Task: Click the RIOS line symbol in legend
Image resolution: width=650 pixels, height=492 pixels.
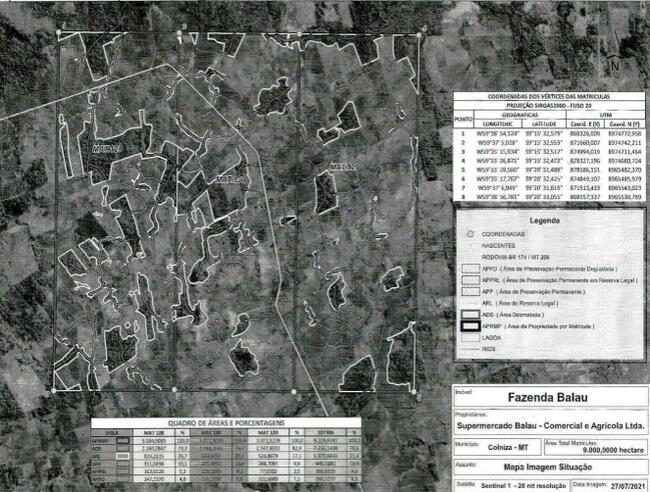Action: coord(471,351)
